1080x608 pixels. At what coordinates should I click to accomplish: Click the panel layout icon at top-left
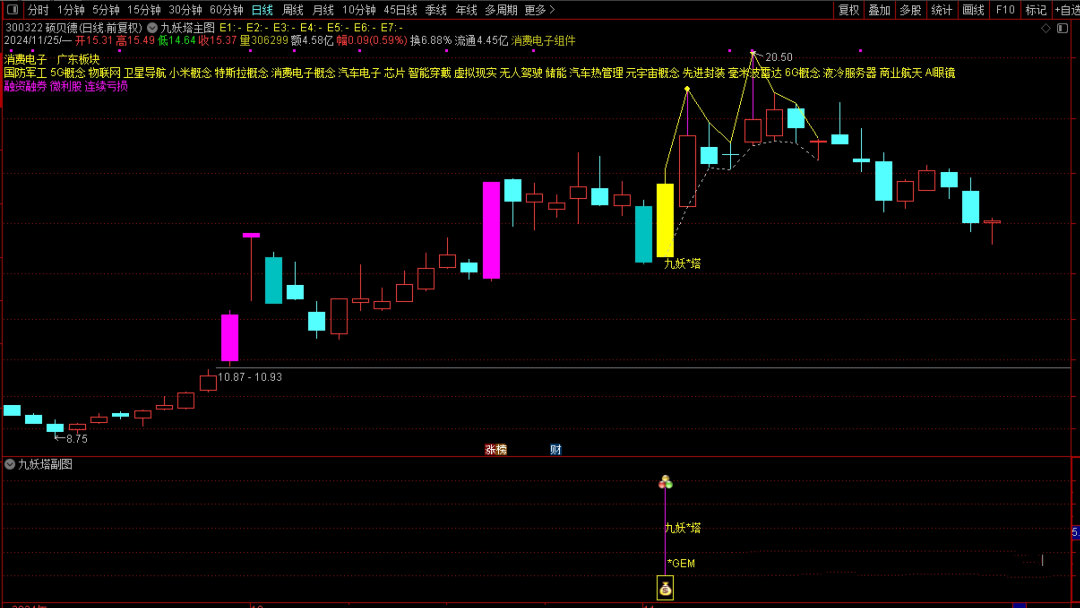[x=11, y=10]
